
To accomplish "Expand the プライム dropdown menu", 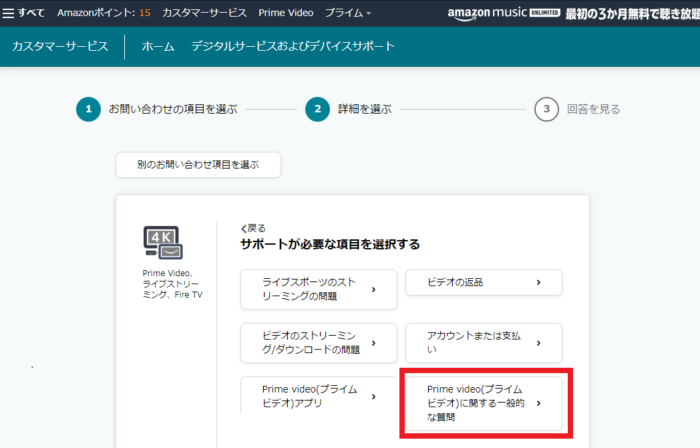I will click(x=348, y=13).
